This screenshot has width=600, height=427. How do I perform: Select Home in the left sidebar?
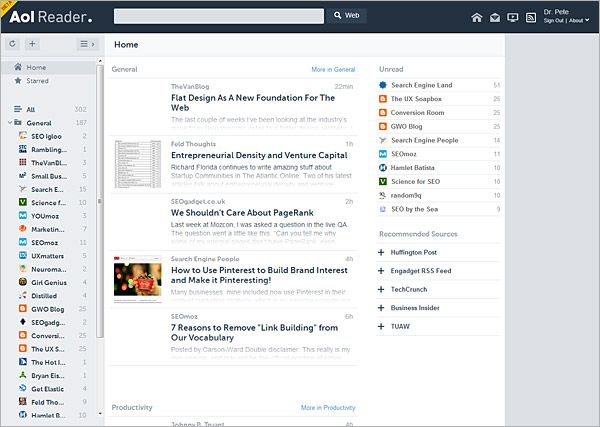(35, 67)
